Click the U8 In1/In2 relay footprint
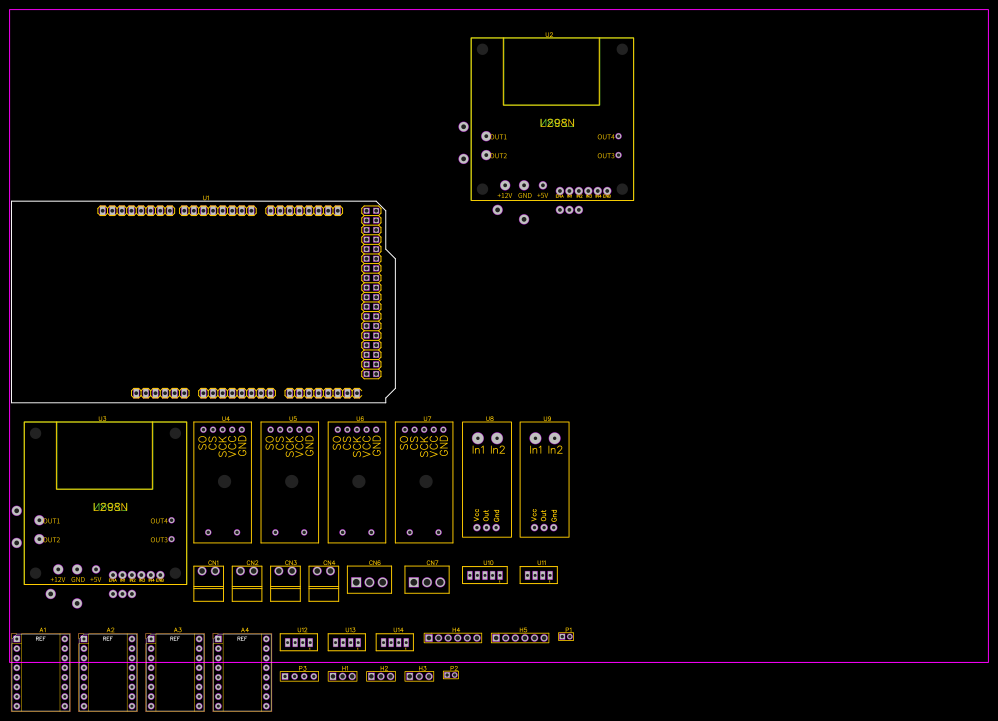Image resolution: width=998 pixels, height=721 pixels. (487, 480)
